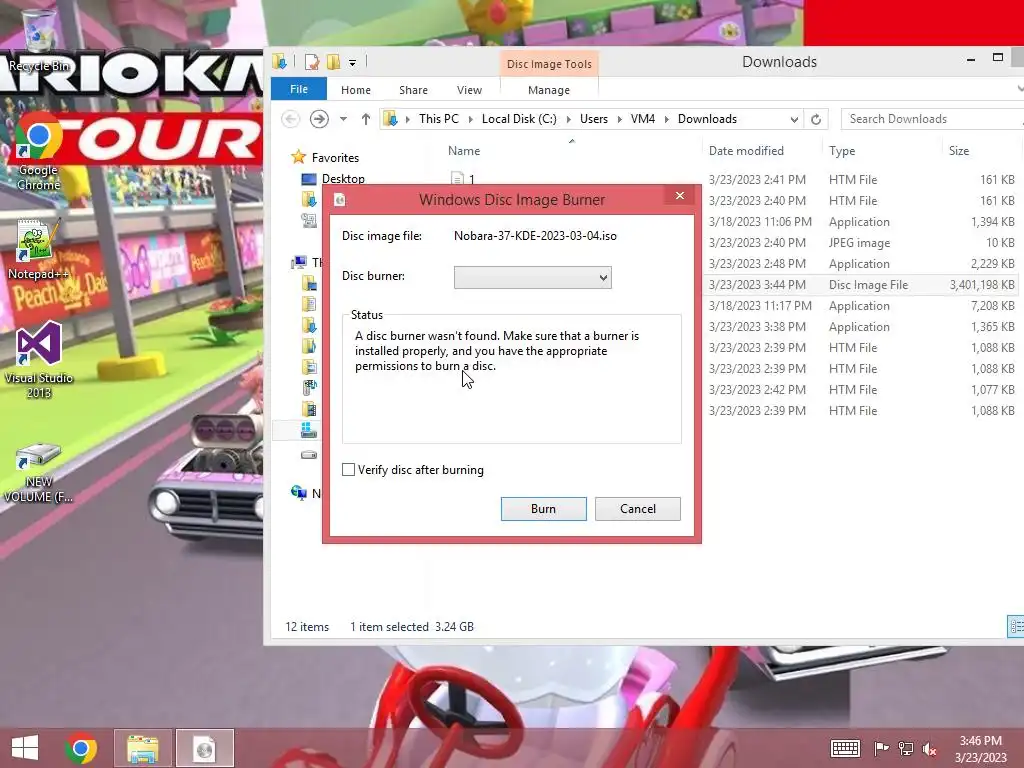
Task: Refresh the Downloads folder view
Action: [x=816, y=119]
